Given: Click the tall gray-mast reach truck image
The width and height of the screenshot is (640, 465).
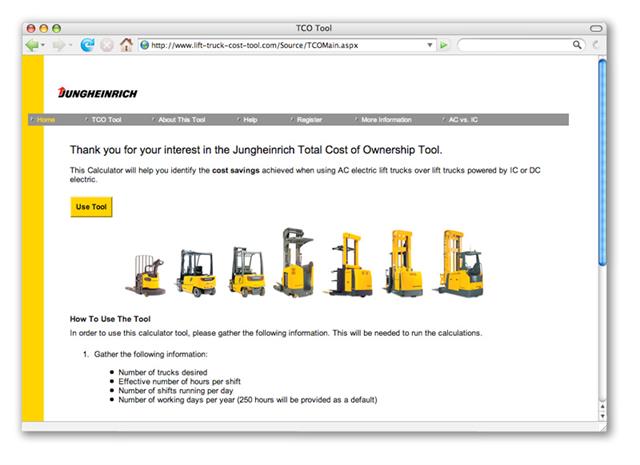Looking at the screenshot, I should [x=295, y=263].
